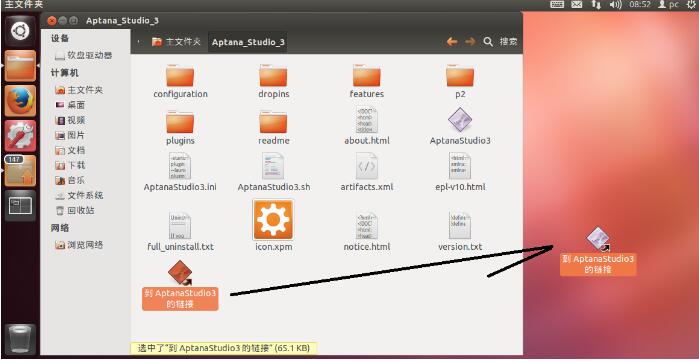The height and width of the screenshot is (363, 699).
Task: Open the 主文件夹 breadcrumb in path bar
Action: click(176, 42)
